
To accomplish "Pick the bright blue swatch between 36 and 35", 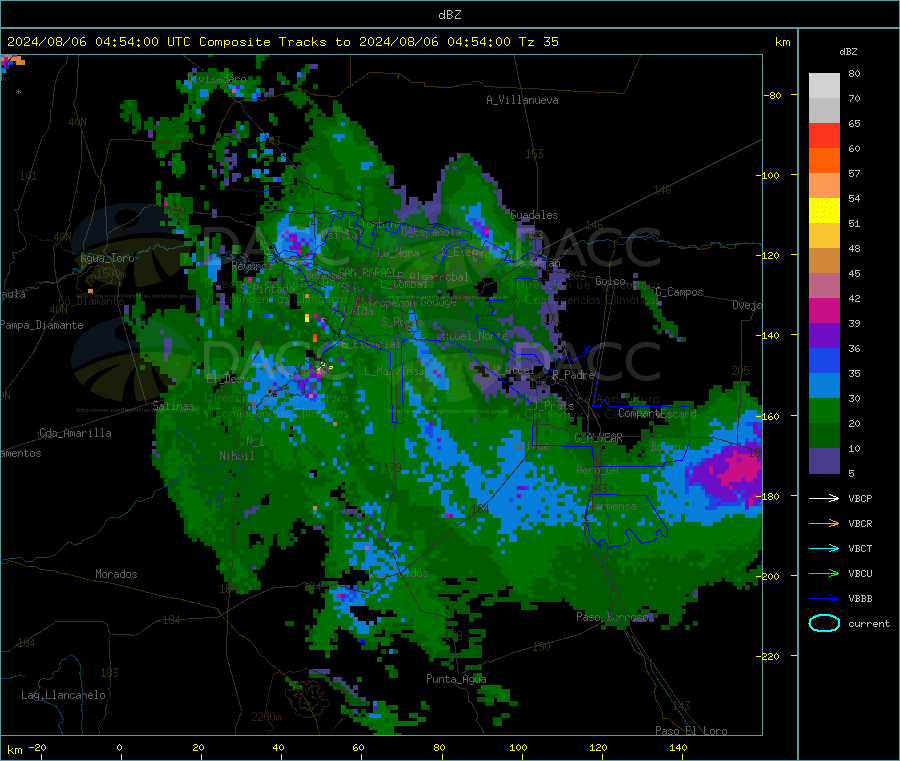I will coord(824,360).
